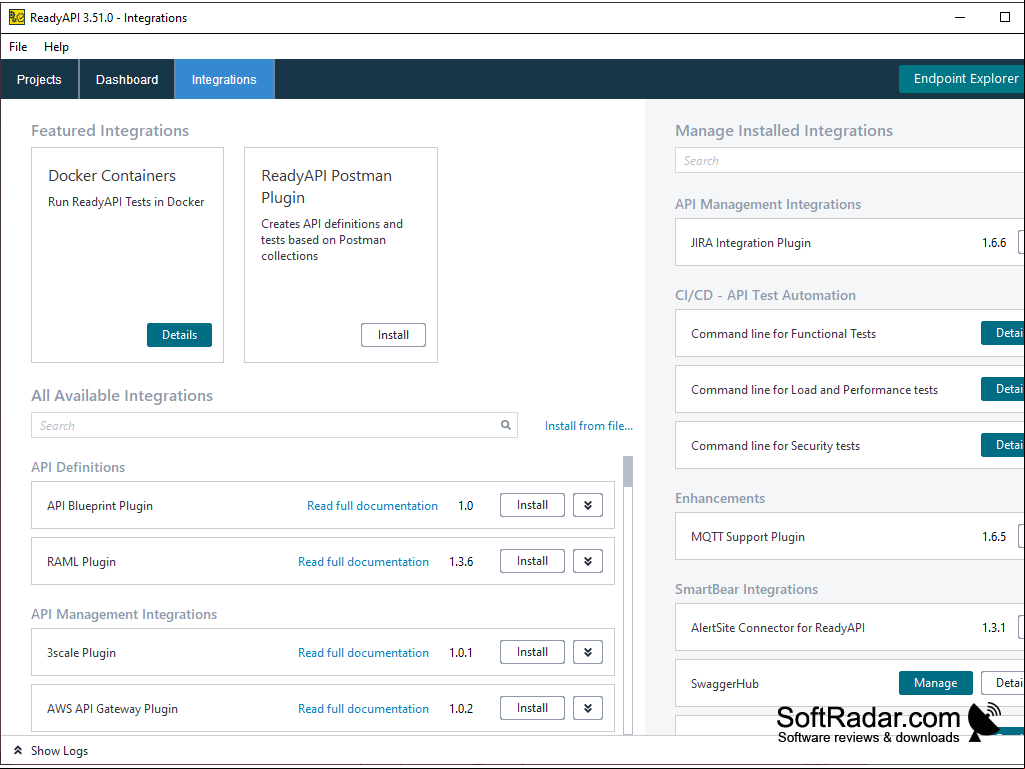Install the RAML Plugin
The image size is (1025, 769).
(x=532, y=561)
